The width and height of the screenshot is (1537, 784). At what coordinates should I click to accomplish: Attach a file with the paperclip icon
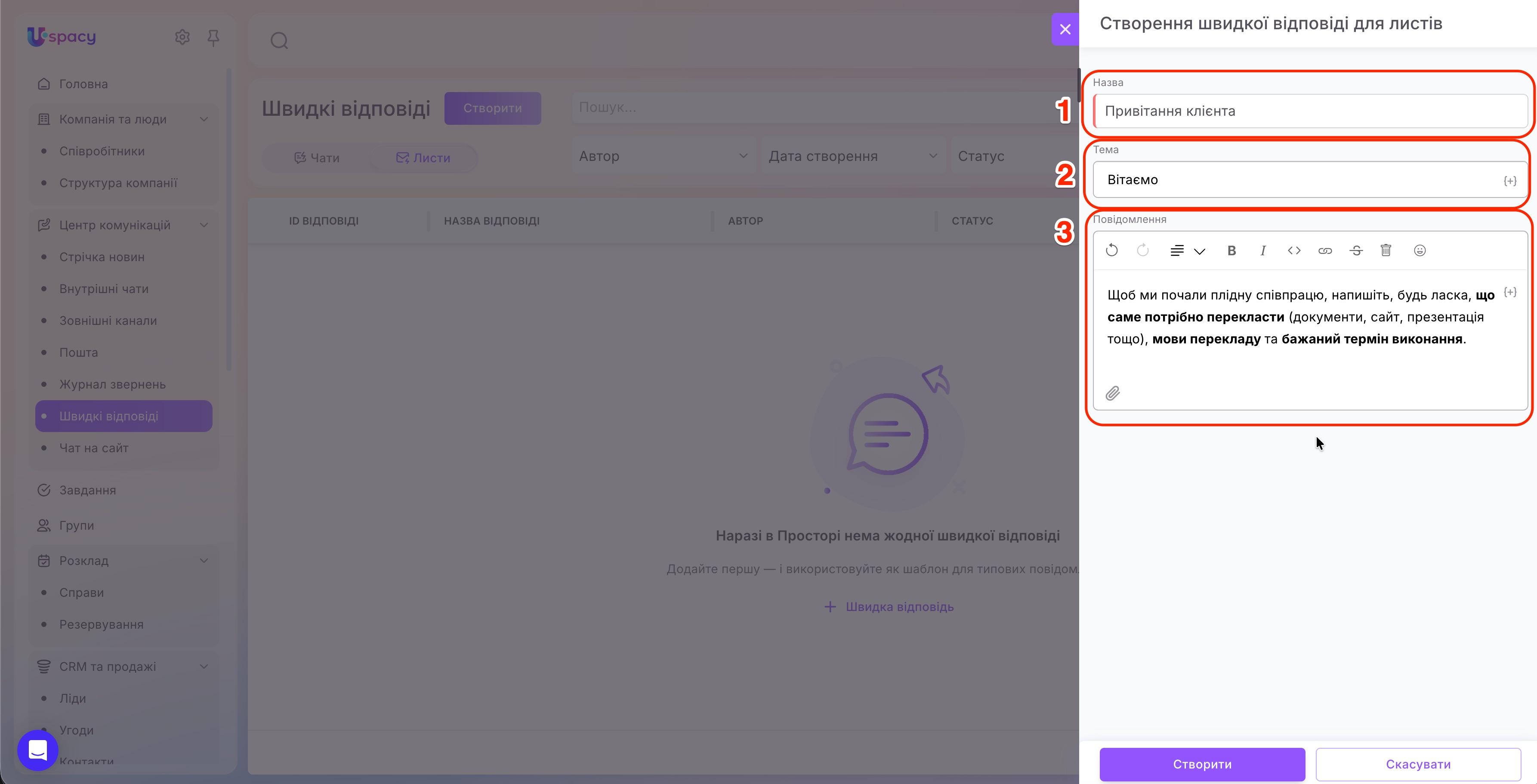pyautogui.click(x=1112, y=393)
